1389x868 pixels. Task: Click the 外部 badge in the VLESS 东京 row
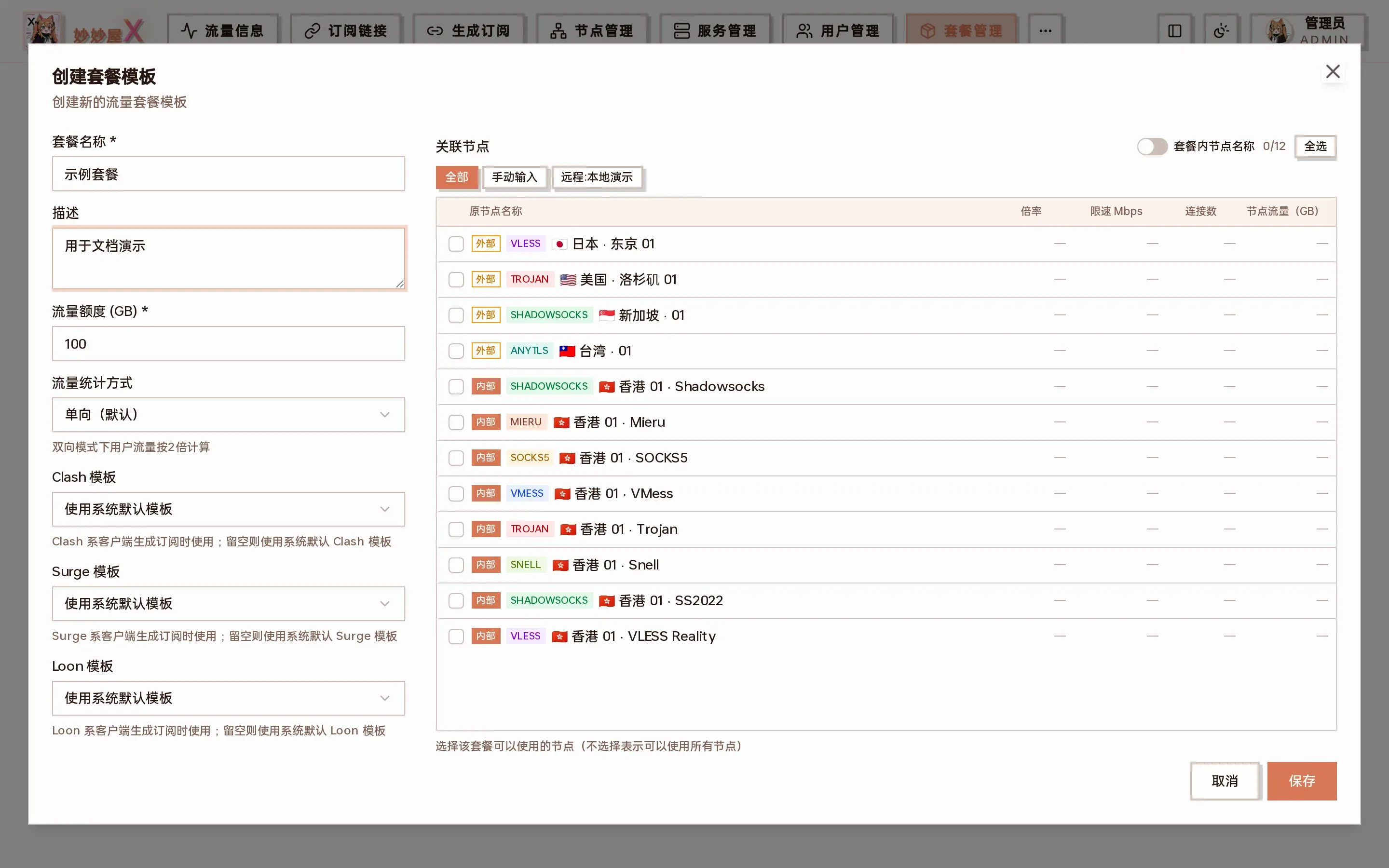tap(486, 244)
